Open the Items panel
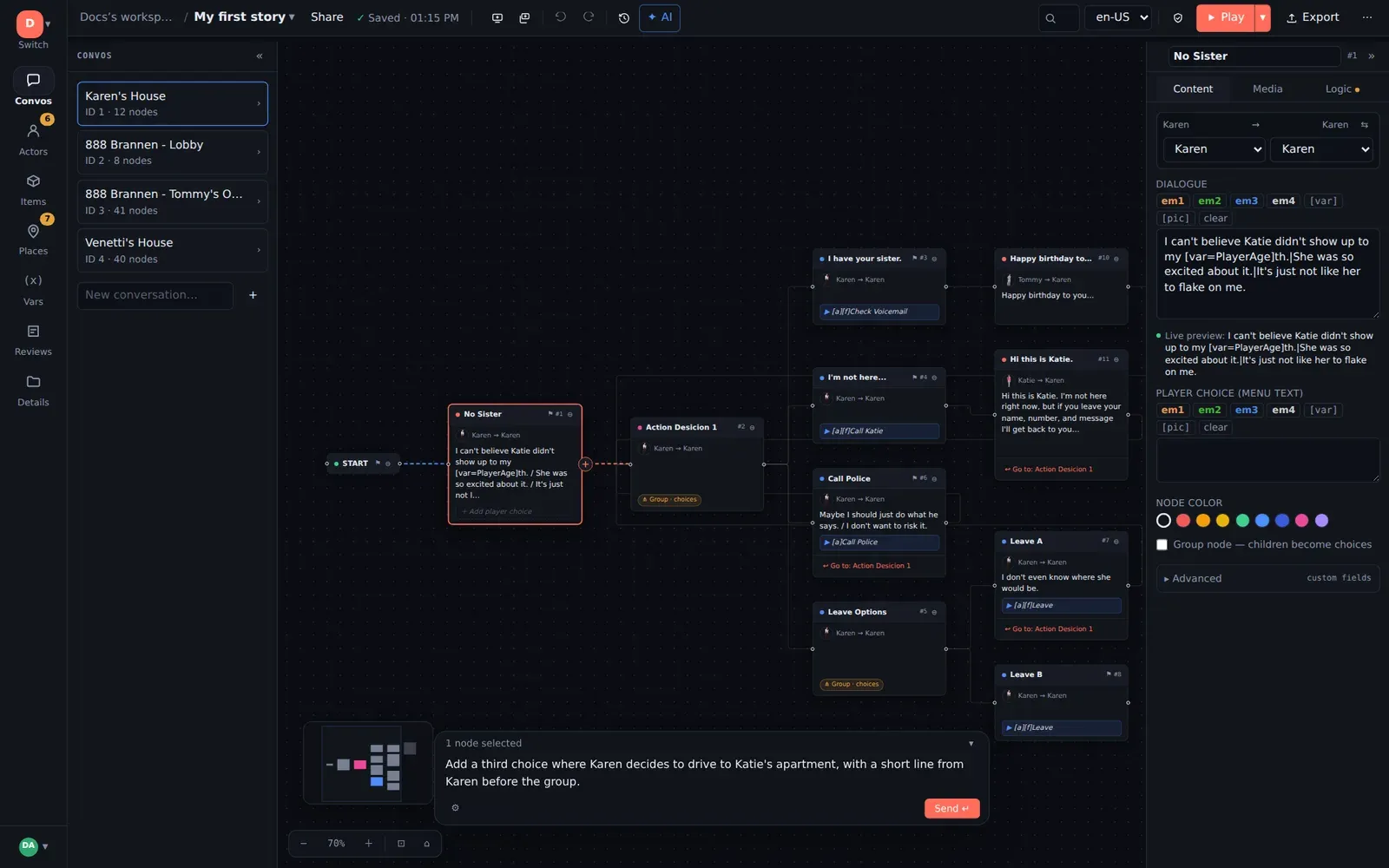The height and width of the screenshot is (868, 1389). click(x=33, y=188)
